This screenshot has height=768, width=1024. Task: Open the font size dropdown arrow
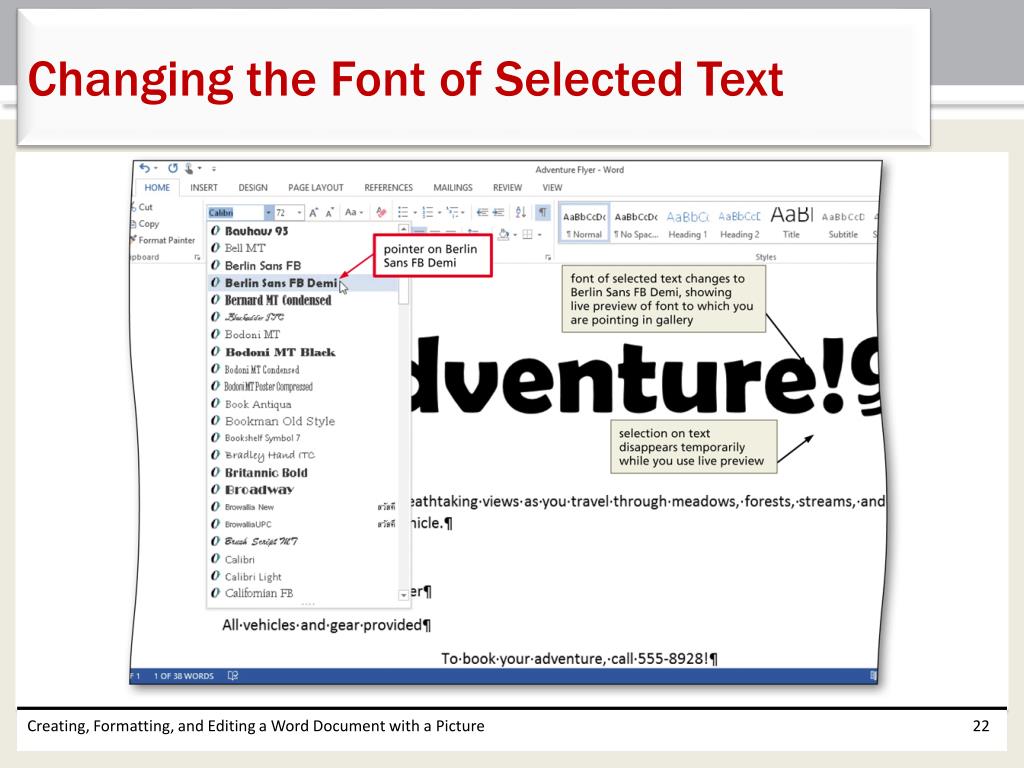pyautogui.click(x=299, y=213)
